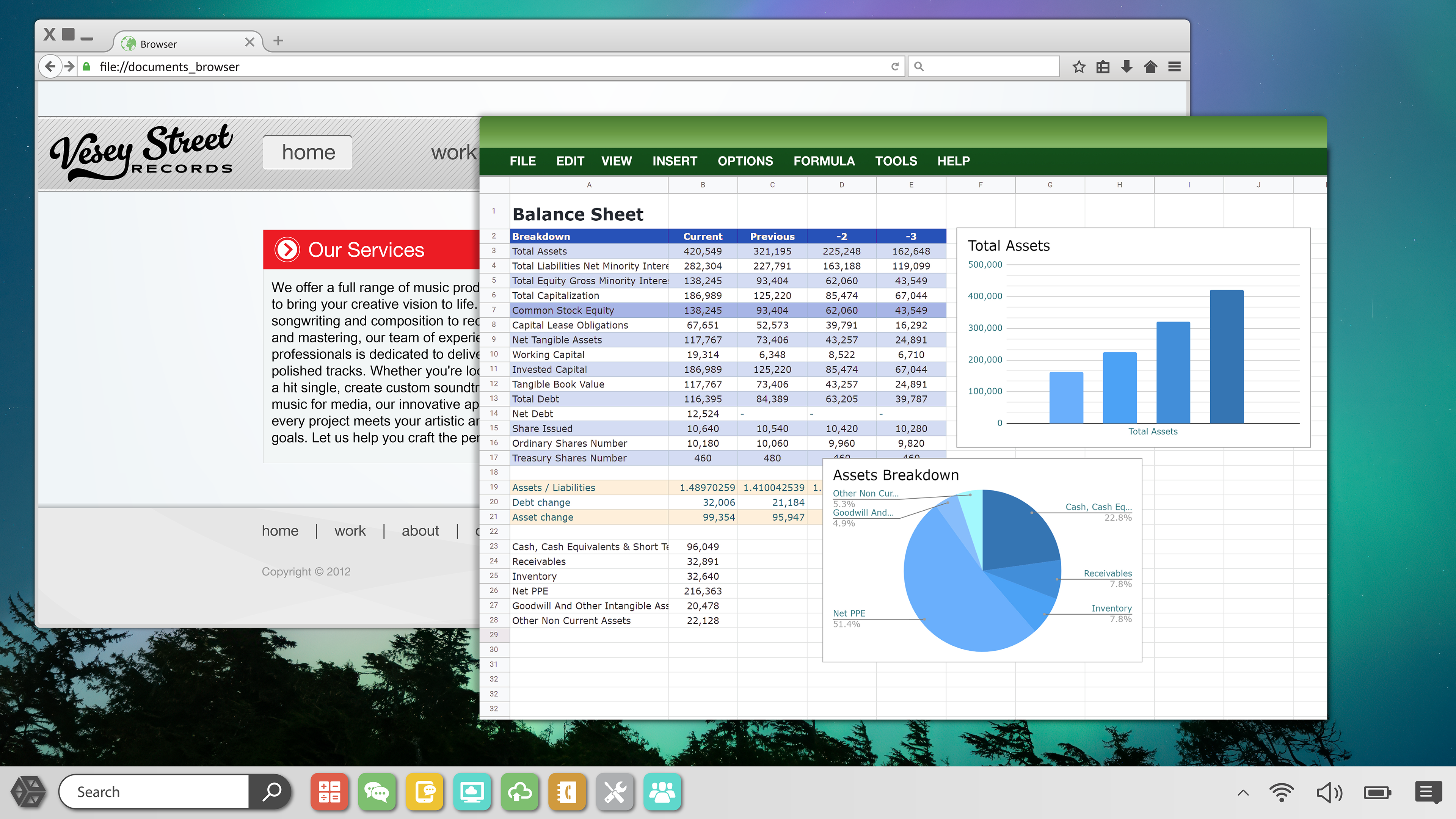This screenshot has height=819, width=1456.
Task: Open the browser downloads arrow icon
Action: (x=1127, y=67)
